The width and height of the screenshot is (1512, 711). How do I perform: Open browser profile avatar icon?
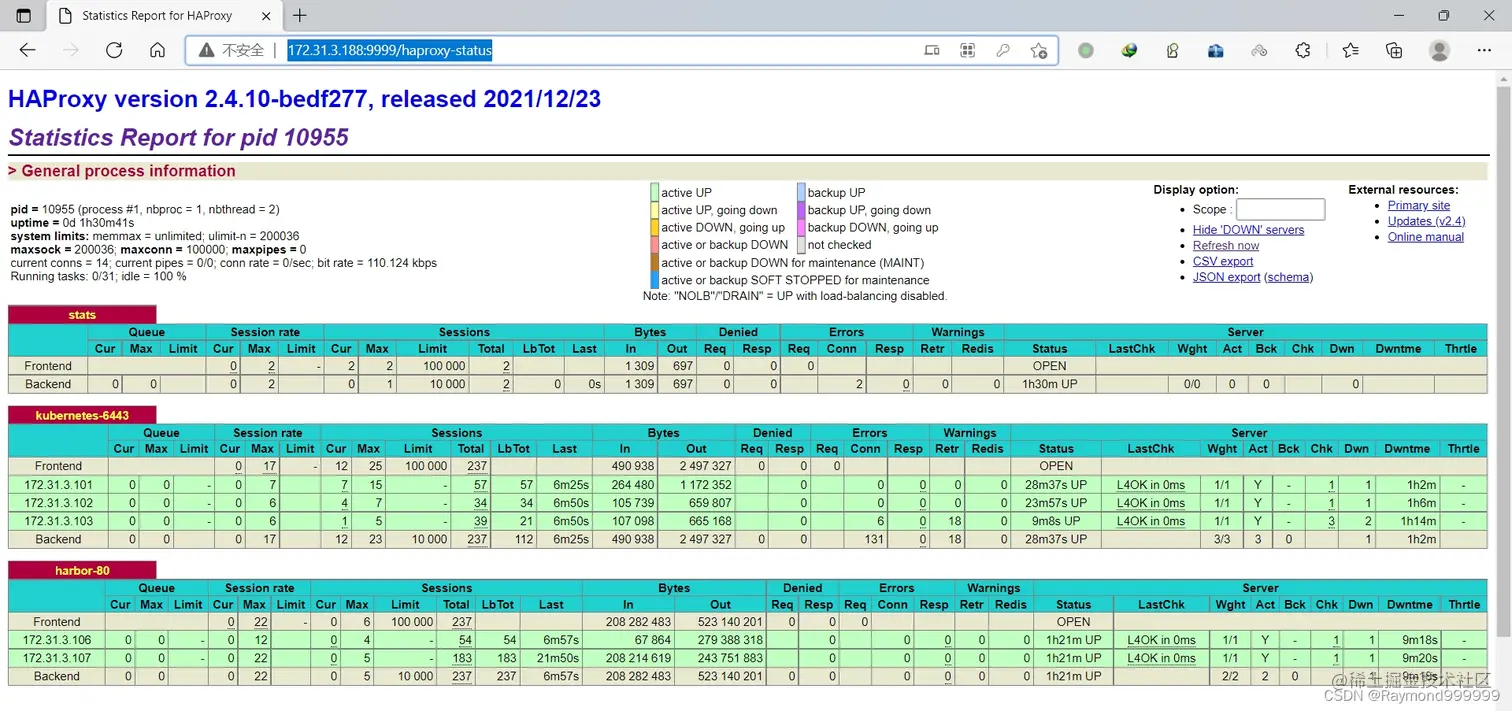tap(1439, 50)
